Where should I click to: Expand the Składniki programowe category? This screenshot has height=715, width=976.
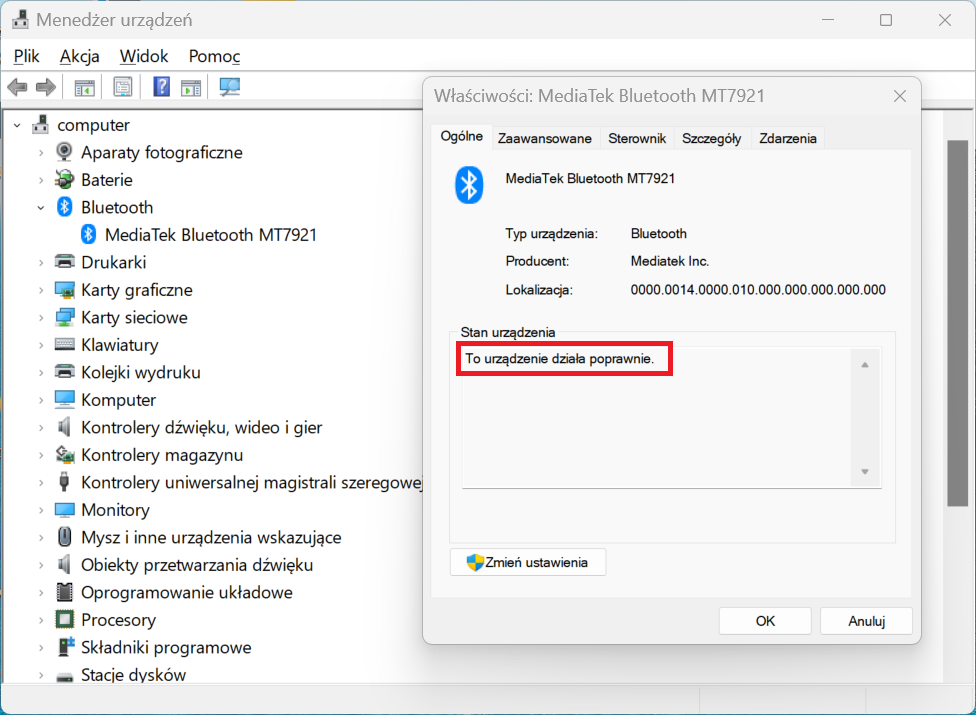point(41,647)
